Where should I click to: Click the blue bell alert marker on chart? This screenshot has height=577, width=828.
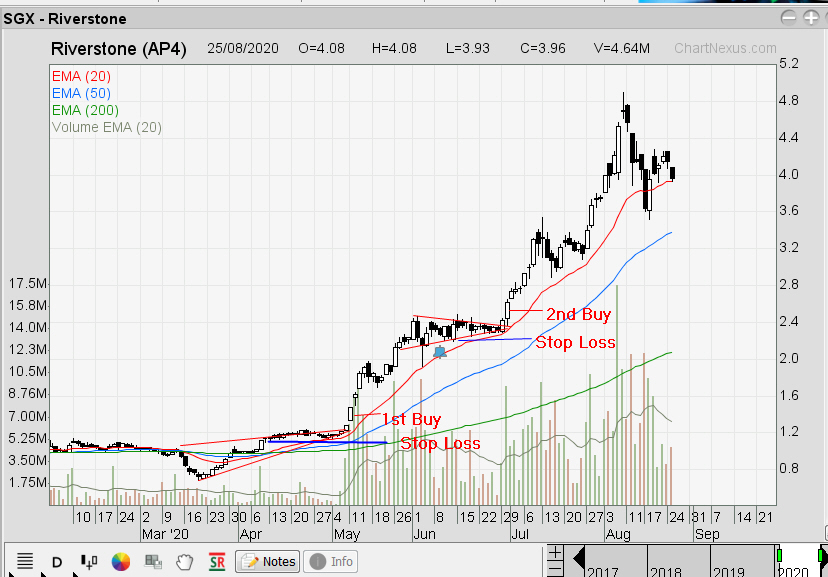pyautogui.click(x=439, y=352)
